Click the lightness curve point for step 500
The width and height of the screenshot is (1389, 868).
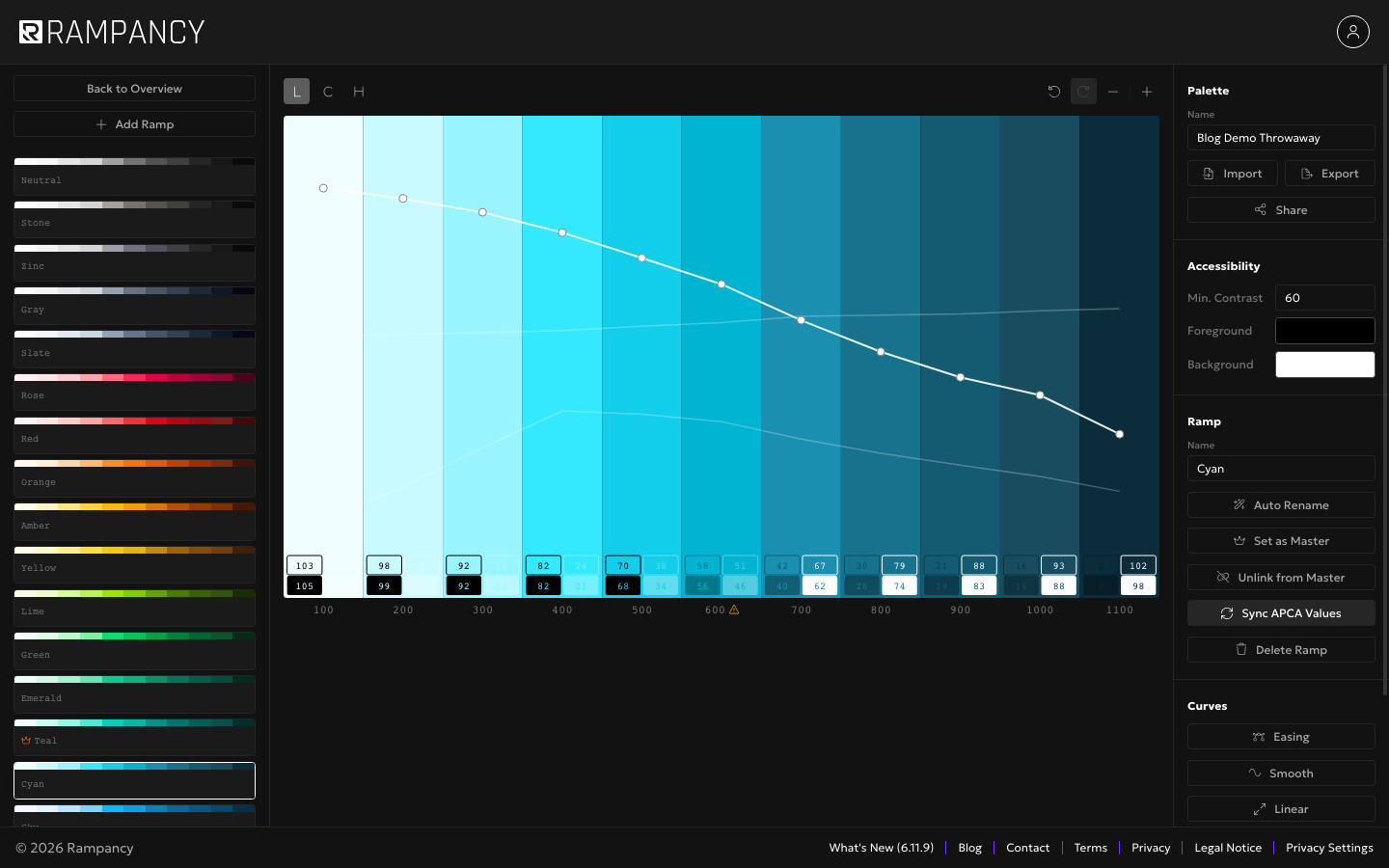coord(642,258)
